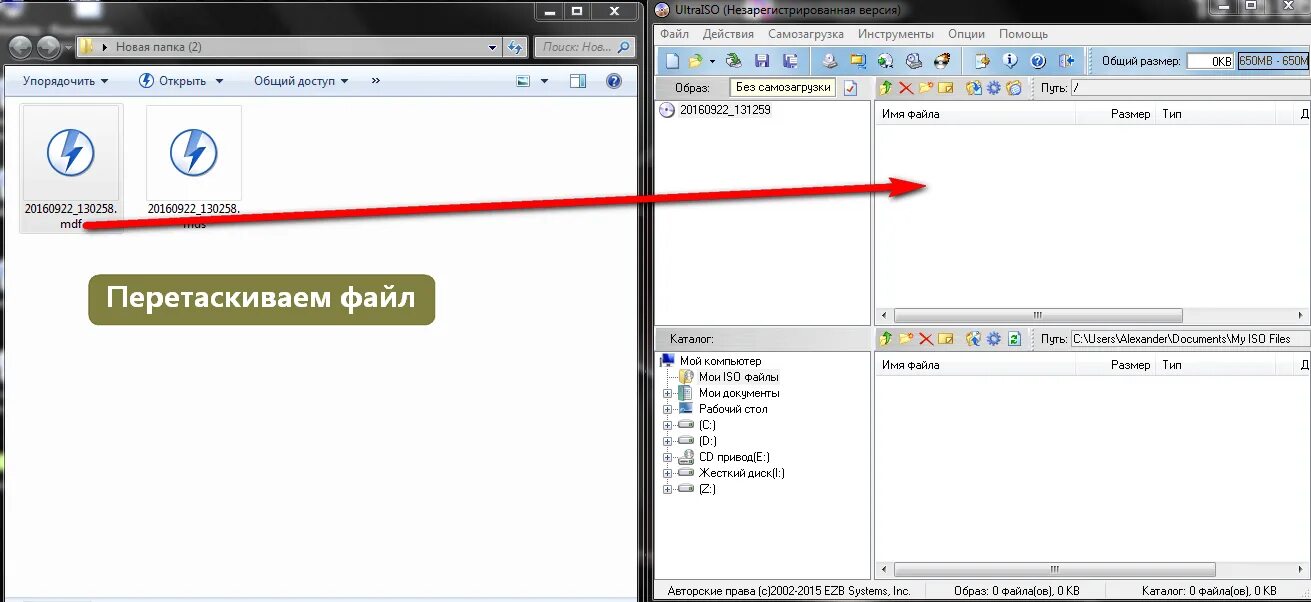Open the Самозагрузка menu
The height and width of the screenshot is (602, 1311).
807,34
